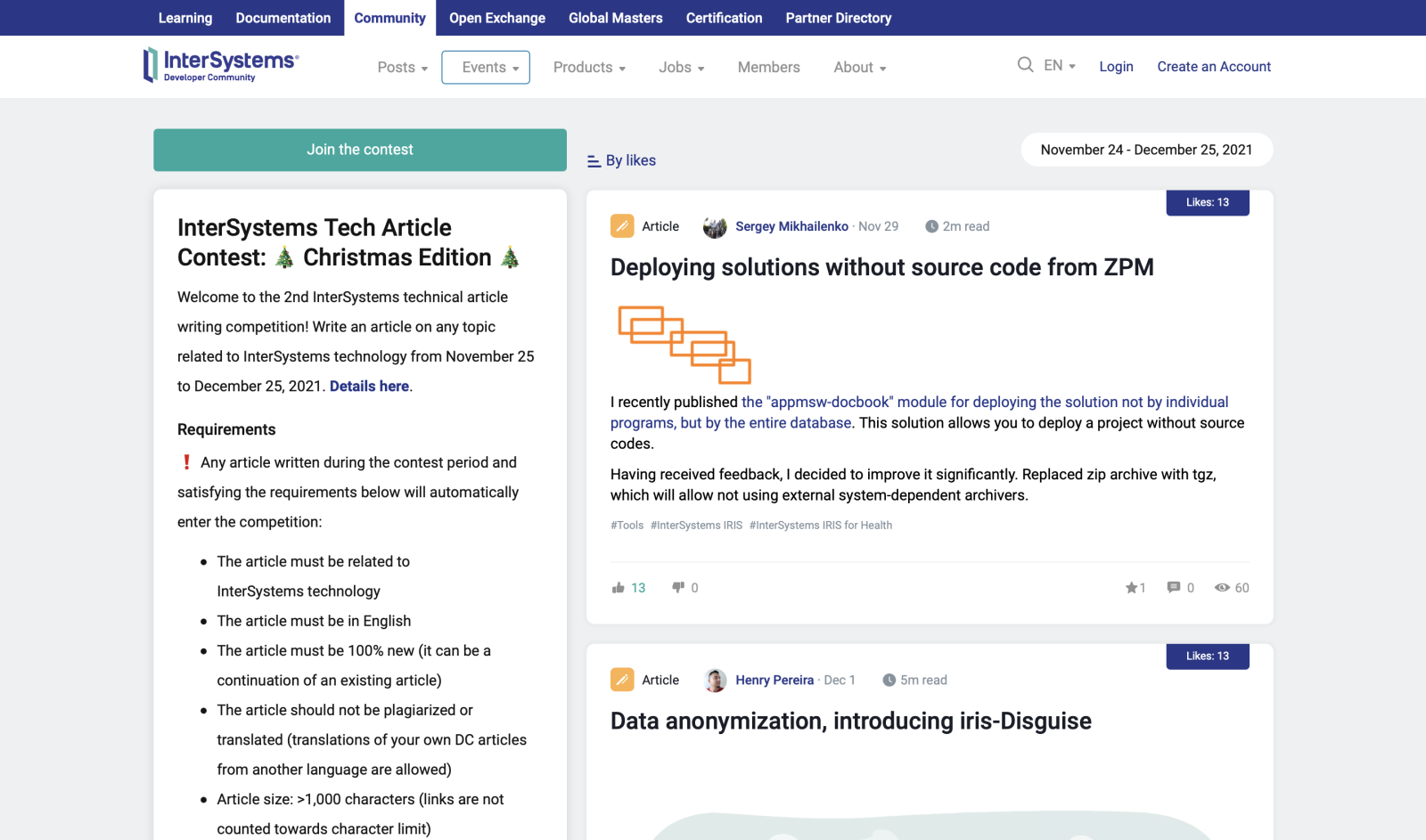
Task: Go to the Global Masters tab
Action: tap(615, 18)
